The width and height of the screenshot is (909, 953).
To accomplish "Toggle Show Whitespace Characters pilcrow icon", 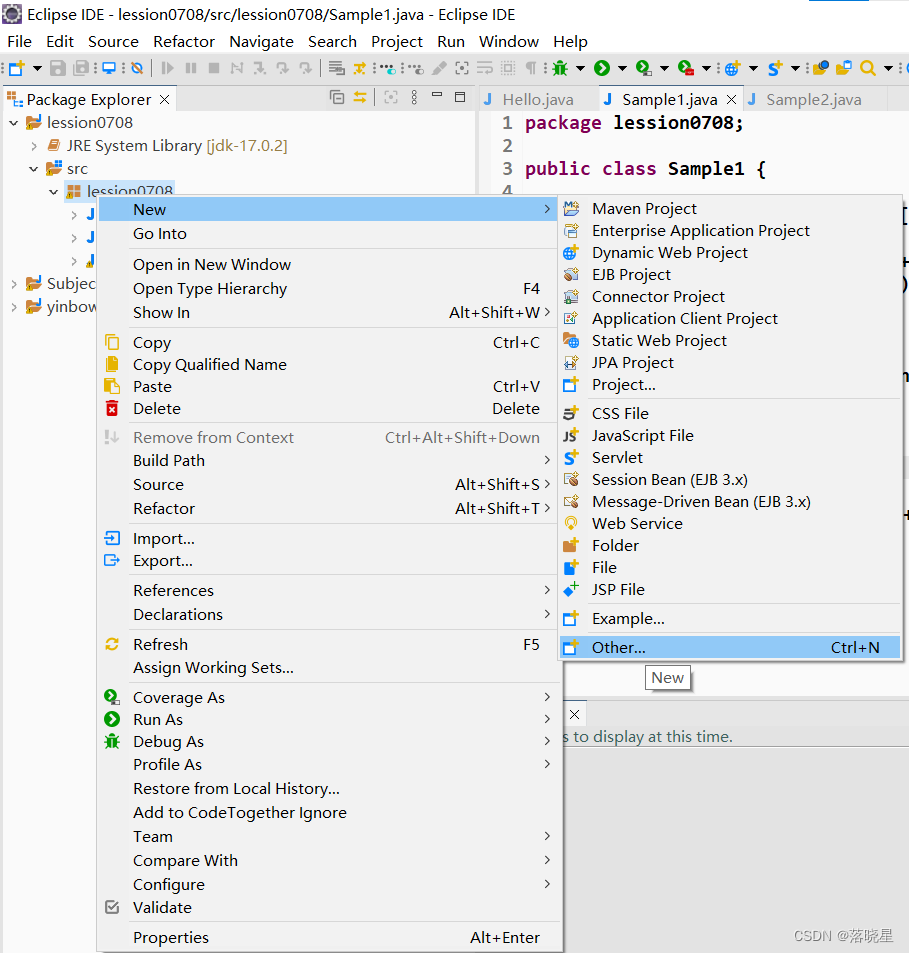I will click(531, 68).
